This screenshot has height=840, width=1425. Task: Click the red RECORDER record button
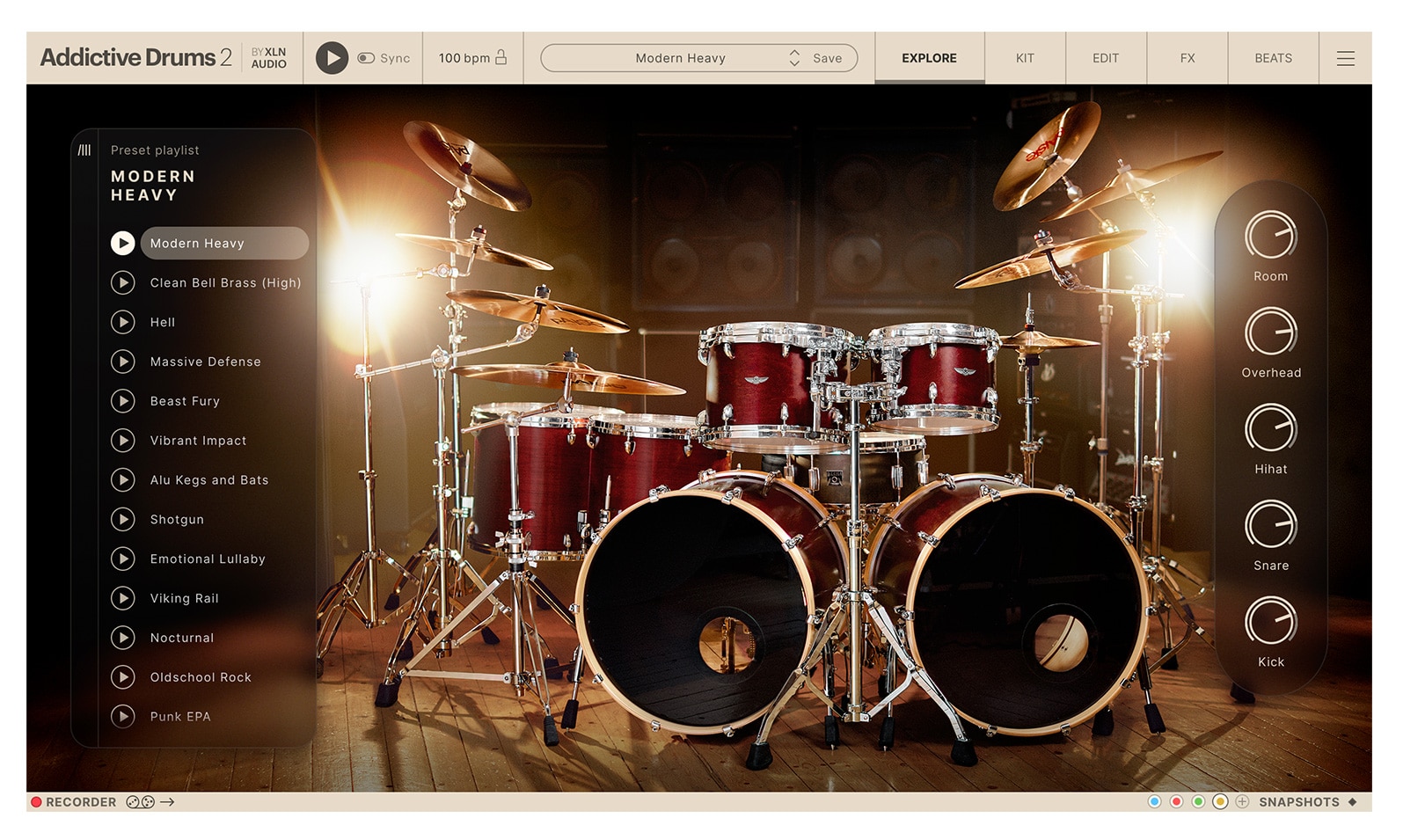click(36, 802)
